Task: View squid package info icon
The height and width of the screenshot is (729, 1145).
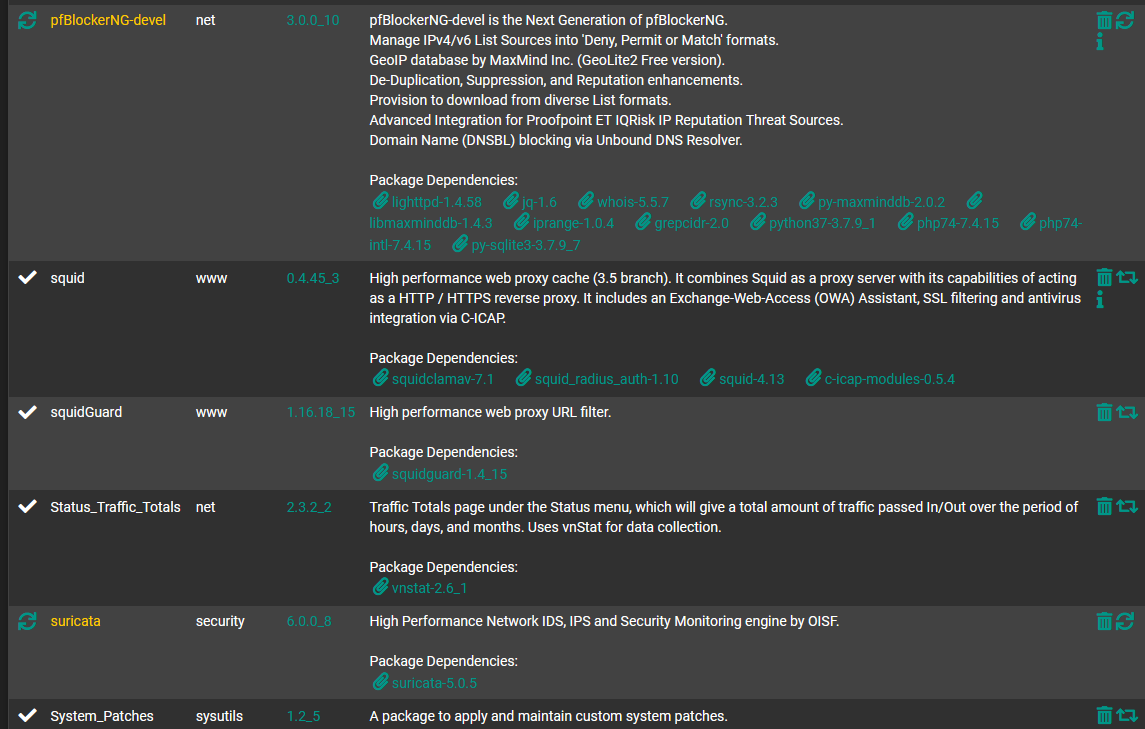Action: tap(1100, 299)
